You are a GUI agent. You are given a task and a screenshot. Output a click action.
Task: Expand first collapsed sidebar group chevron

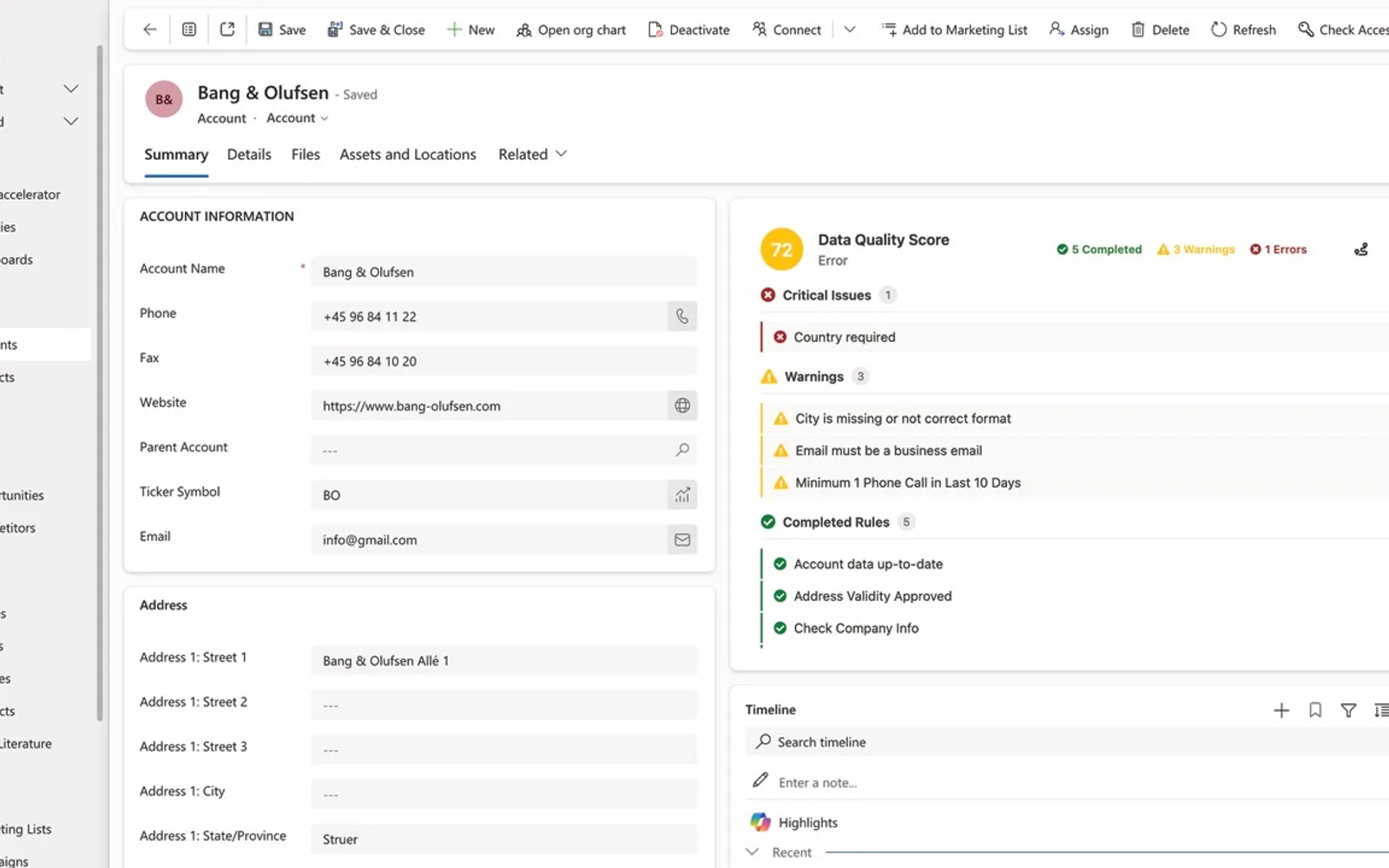click(71, 89)
